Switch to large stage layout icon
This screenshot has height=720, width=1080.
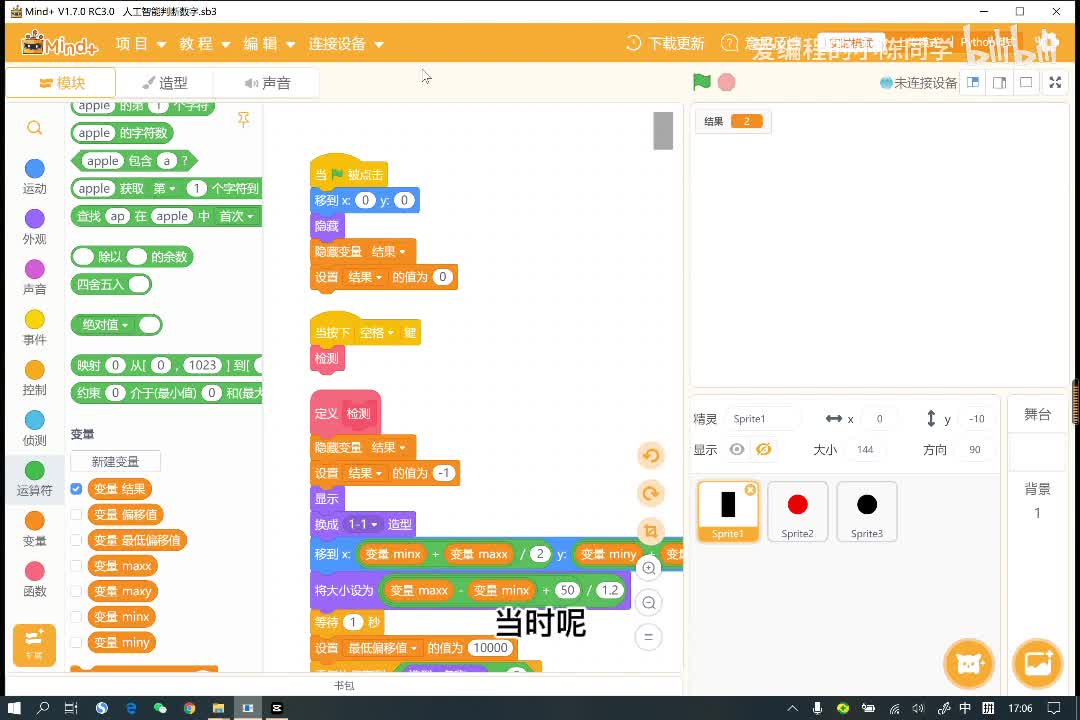[999, 83]
